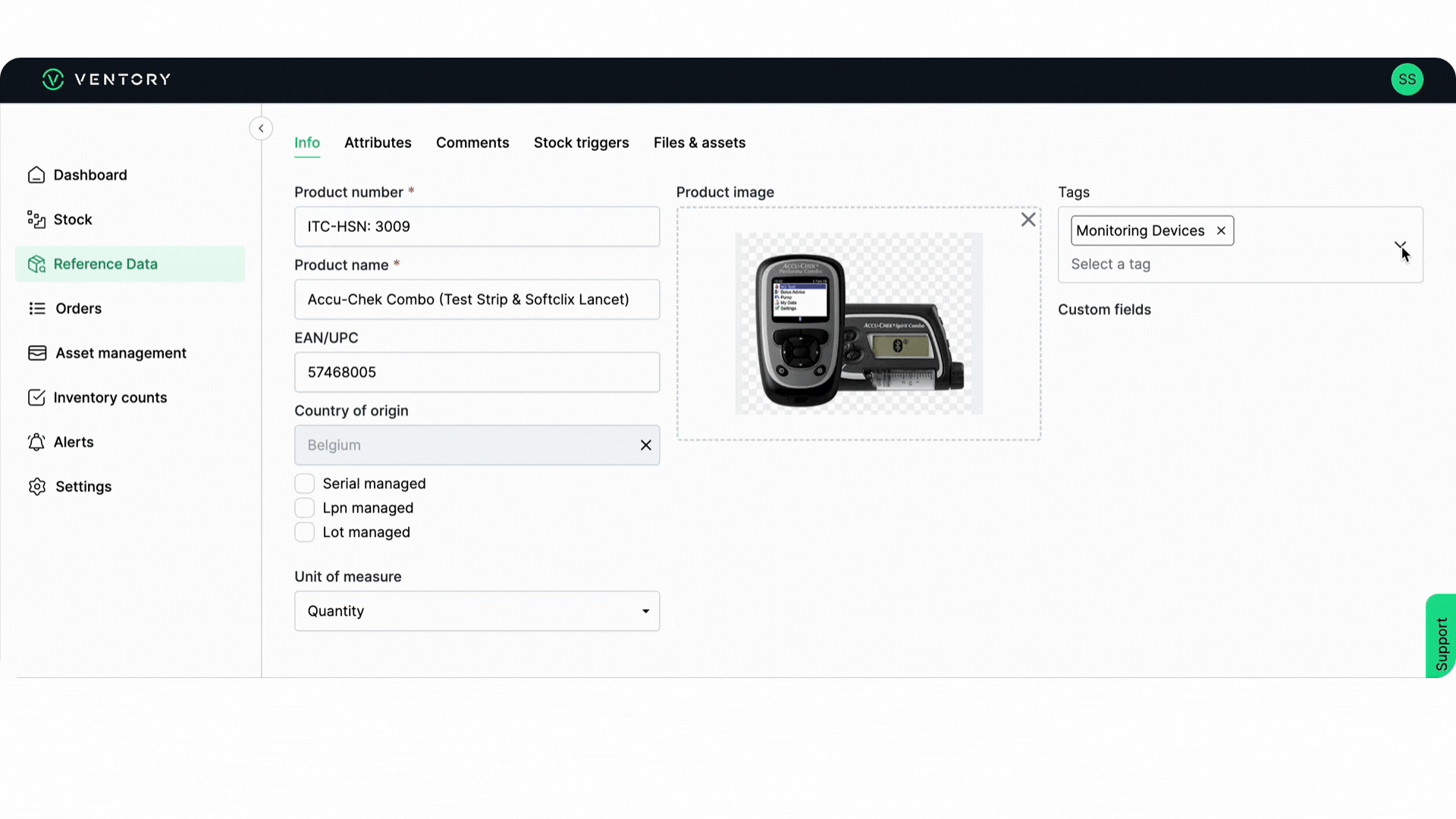
Task: Expand the Tags dropdown chevron
Action: pyautogui.click(x=1400, y=246)
